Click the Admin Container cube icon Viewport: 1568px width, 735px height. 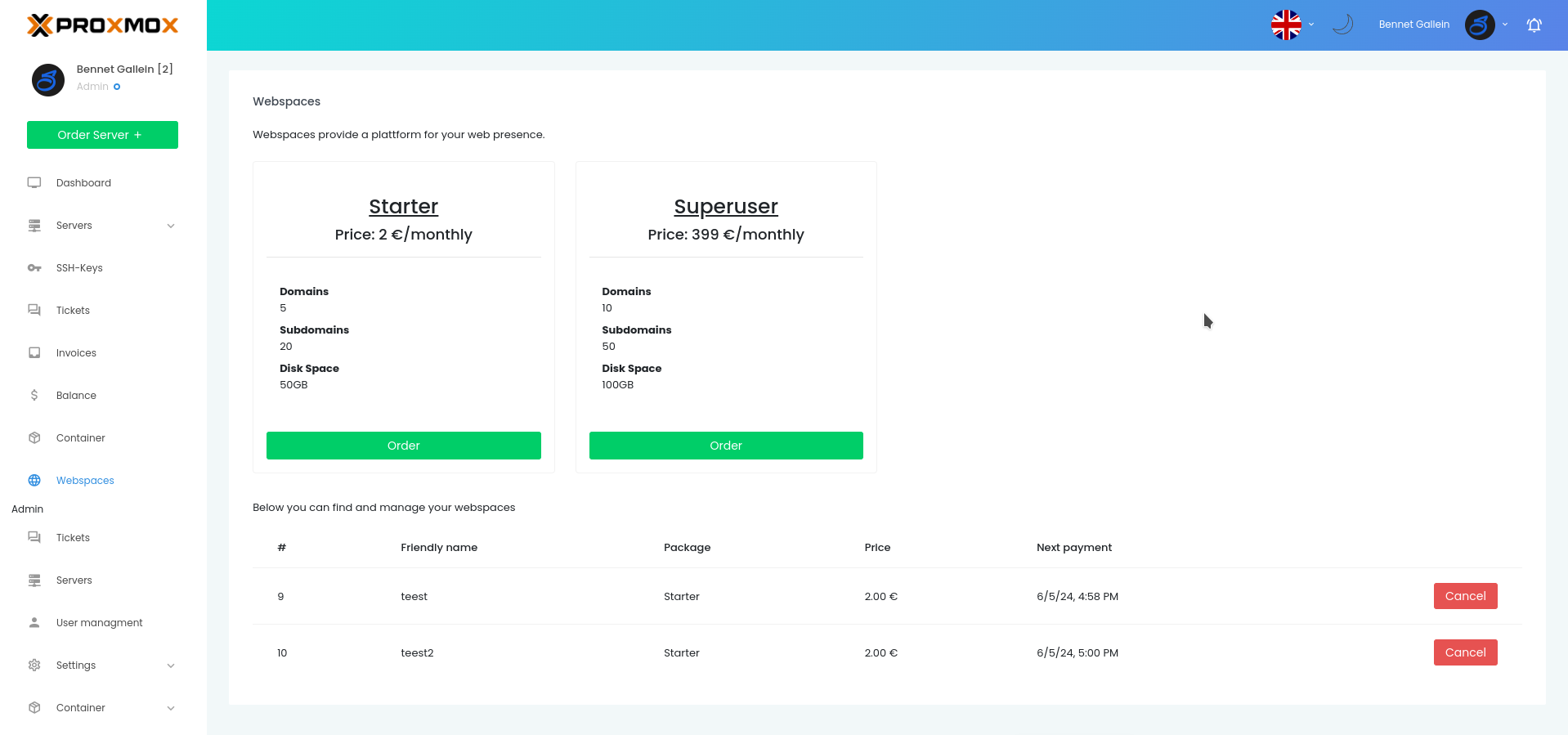click(x=34, y=708)
